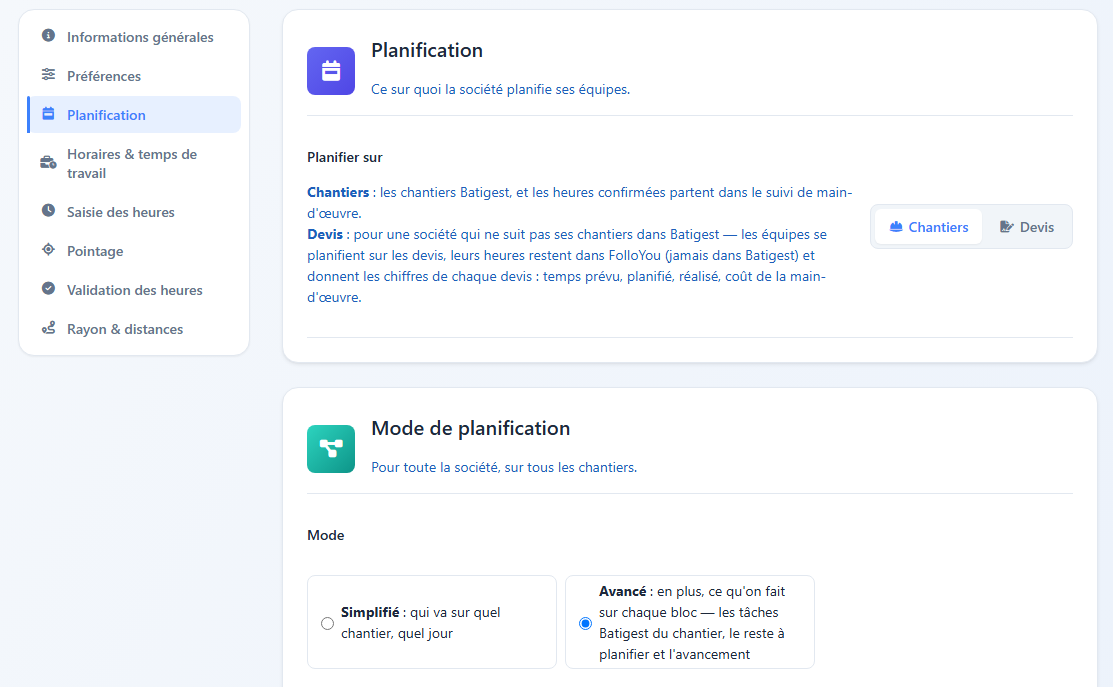This screenshot has height=687, width=1113.
Task: Select the Simplifié radio button
Action: [x=327, y=623]
